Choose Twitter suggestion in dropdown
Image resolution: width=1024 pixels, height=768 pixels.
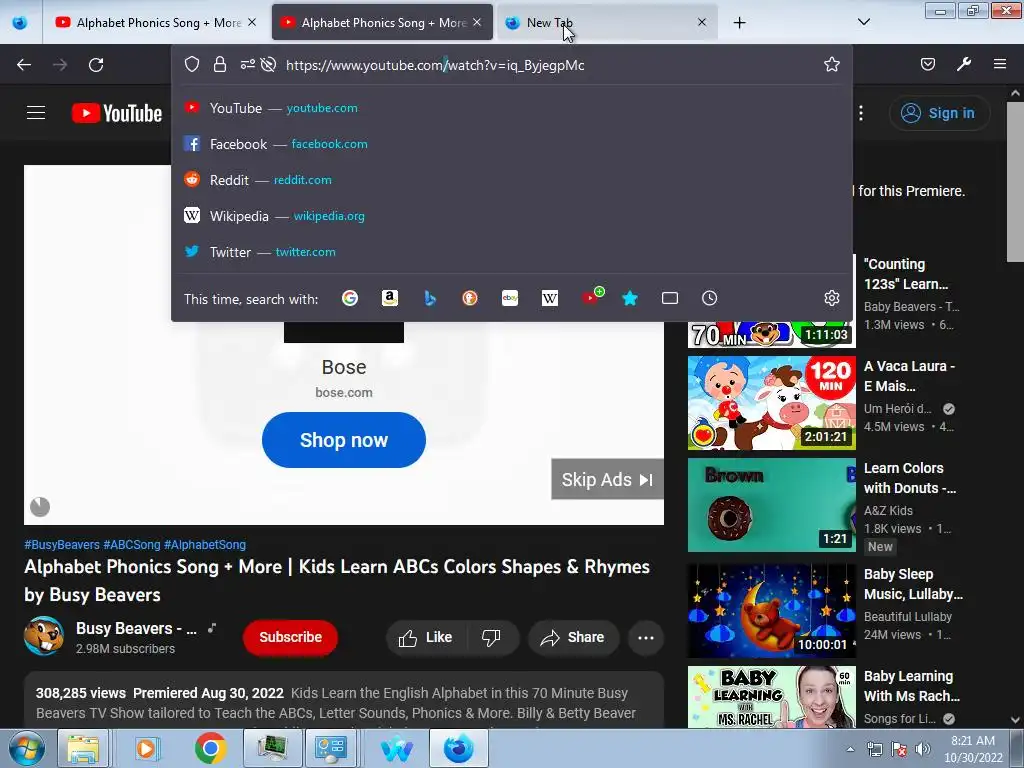click(512, 251)
